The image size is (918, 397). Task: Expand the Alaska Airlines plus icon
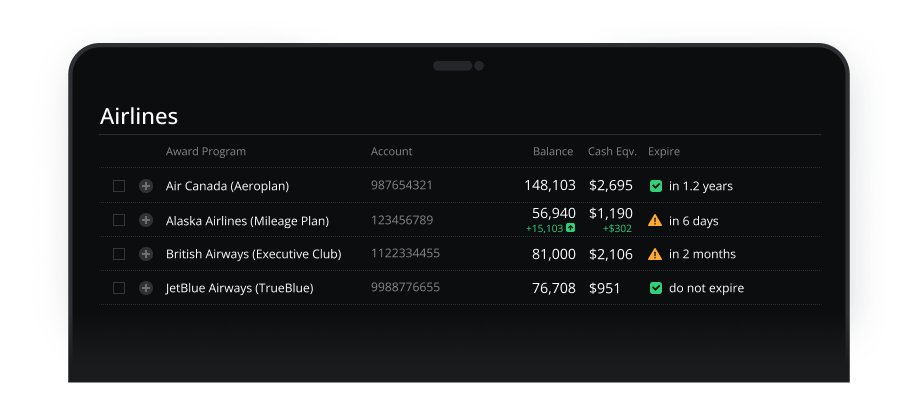146,220
